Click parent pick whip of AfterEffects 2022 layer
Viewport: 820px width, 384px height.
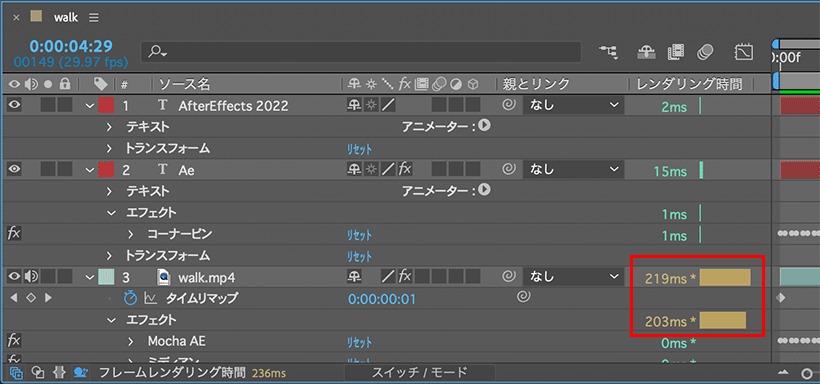click(x=508, y=105)
